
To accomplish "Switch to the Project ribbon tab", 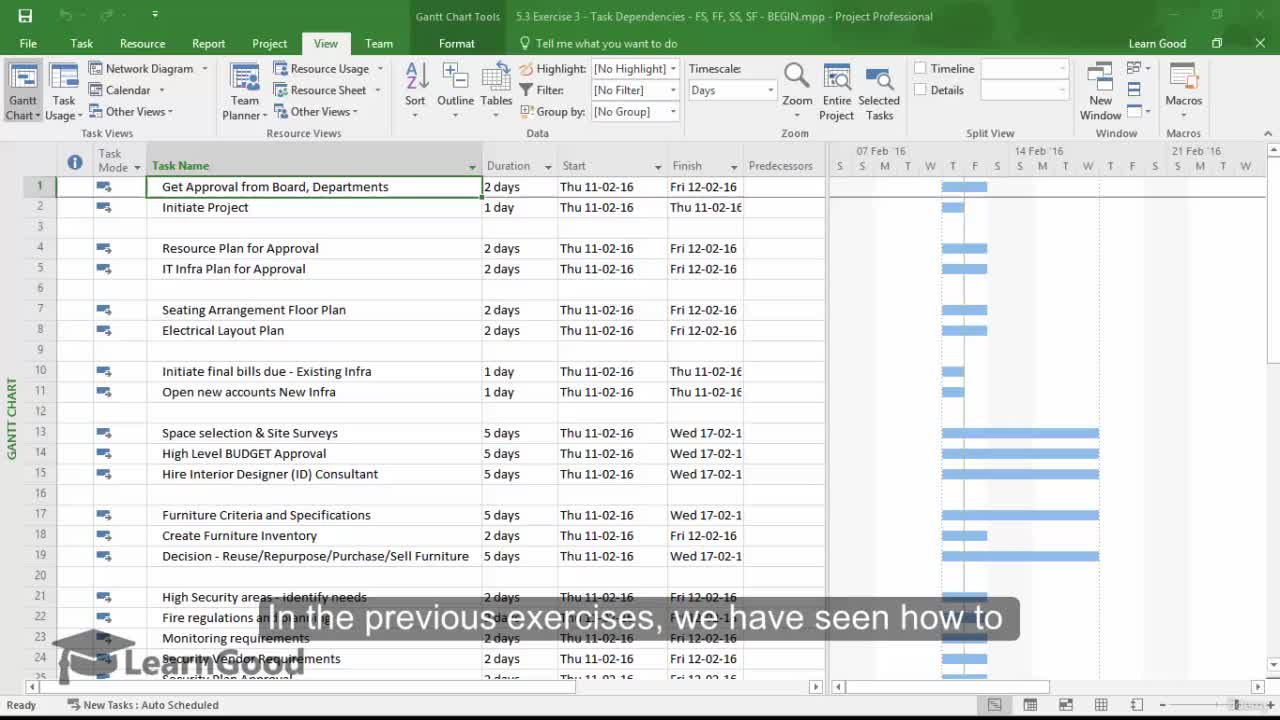I will [x=269, y=44].
